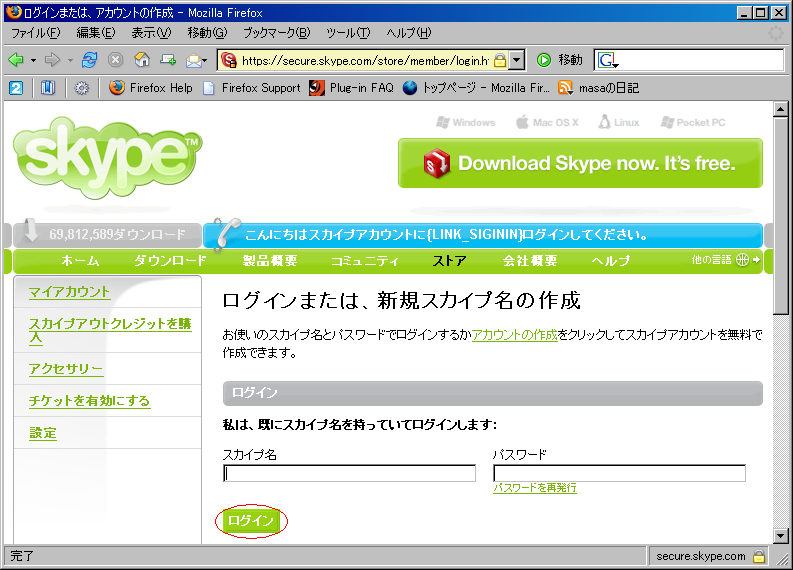Click the green Back arrow
Image resolution: width=793 pixels, height=570 pixels.
pyautogui.click(x=16, y=60)
